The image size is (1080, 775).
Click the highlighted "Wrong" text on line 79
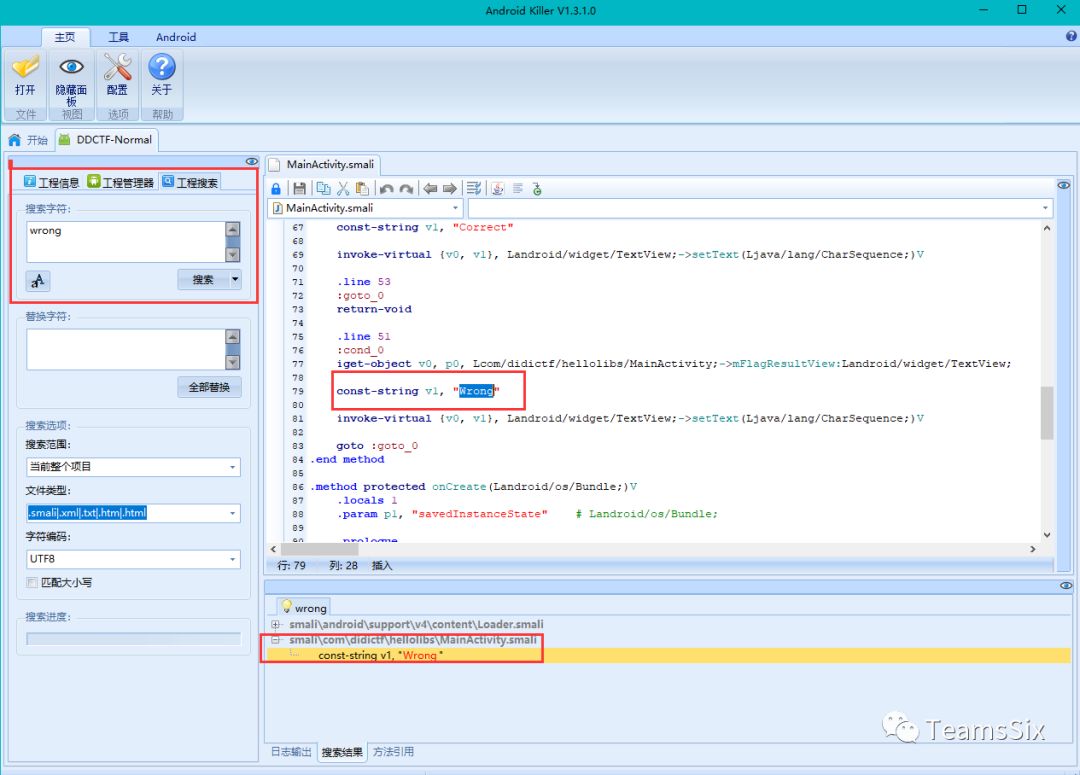click(x=476, y=391)
